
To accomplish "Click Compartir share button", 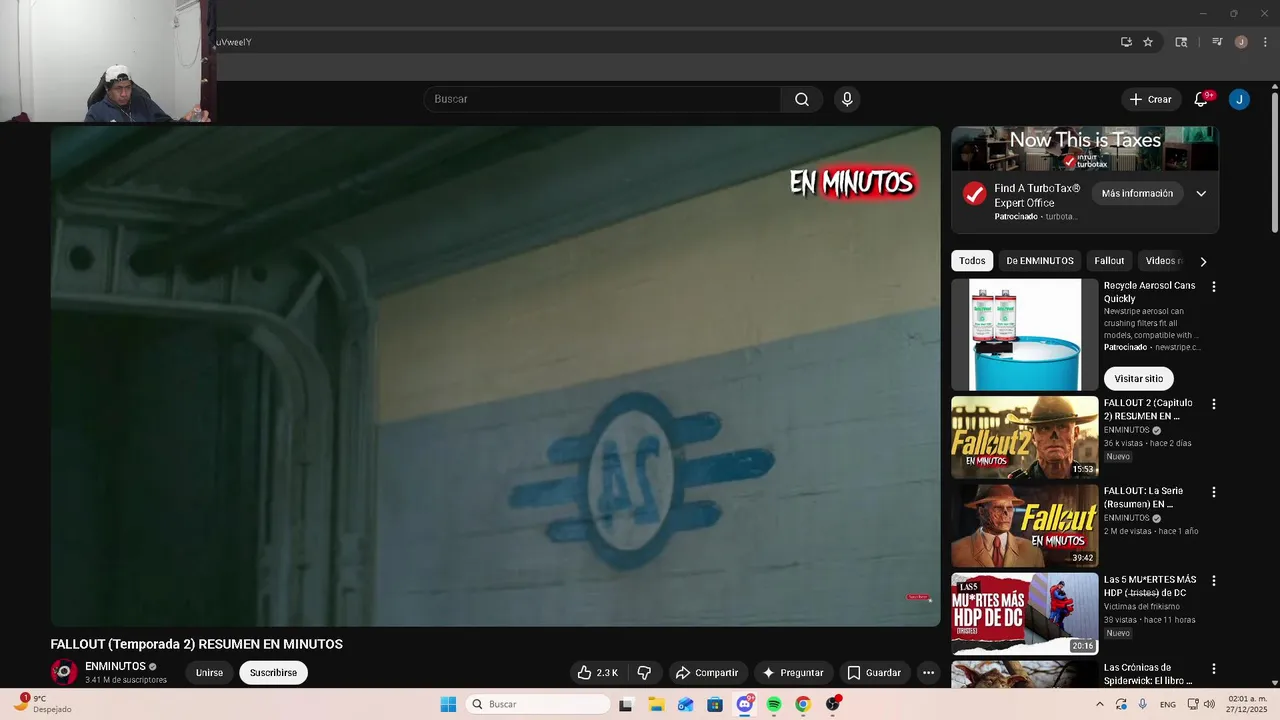I will tap(706, 673).
